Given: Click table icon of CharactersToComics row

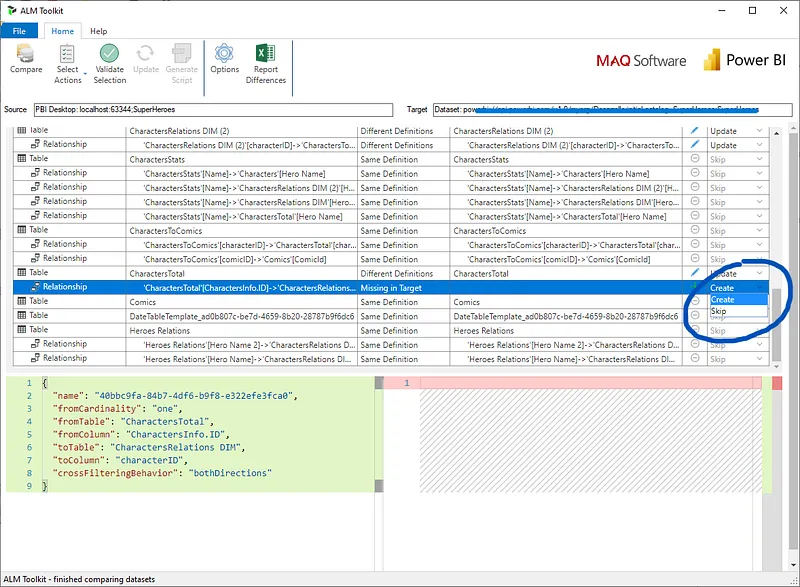Looking at the screenshot, I should tap(21, 230).
